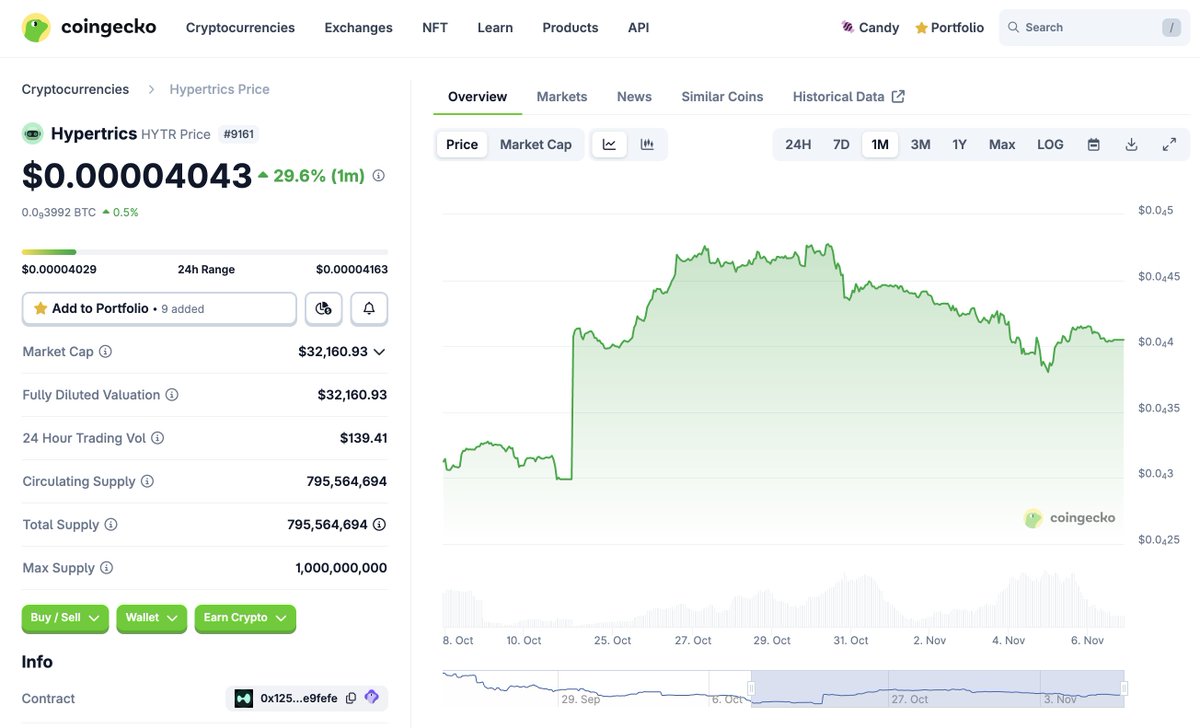Go to Cryptocurrencies breadcrumb link
The image size is (1200, 728).
click(75, 89)
